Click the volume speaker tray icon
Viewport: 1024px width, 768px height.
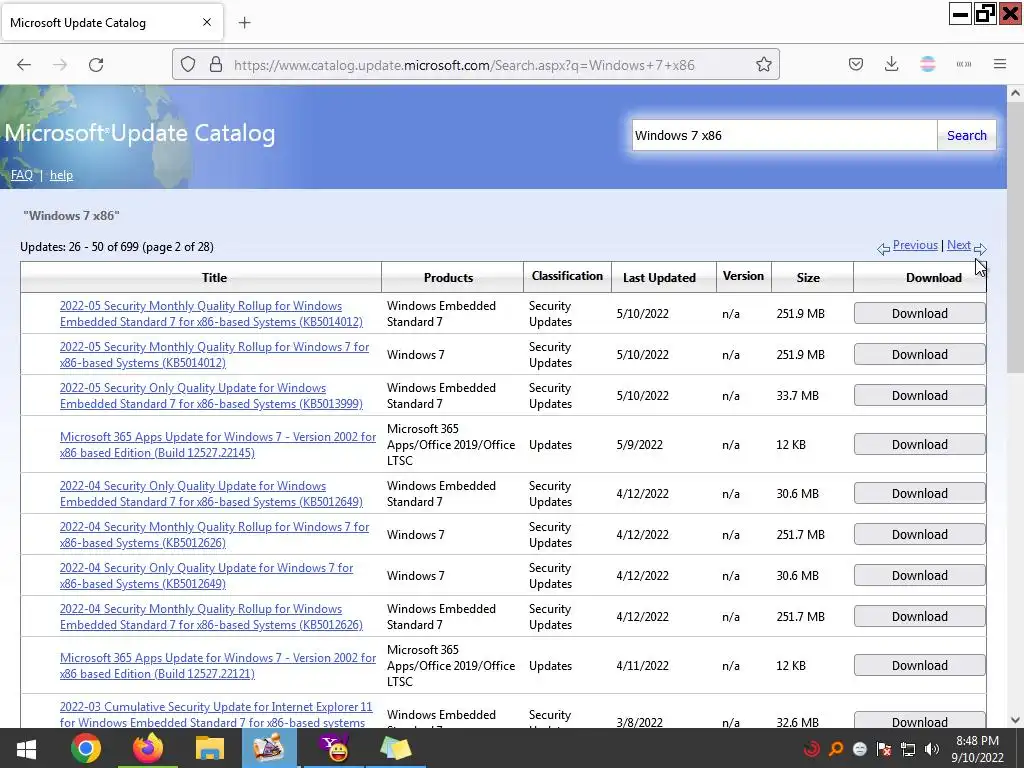pos(932,749)
